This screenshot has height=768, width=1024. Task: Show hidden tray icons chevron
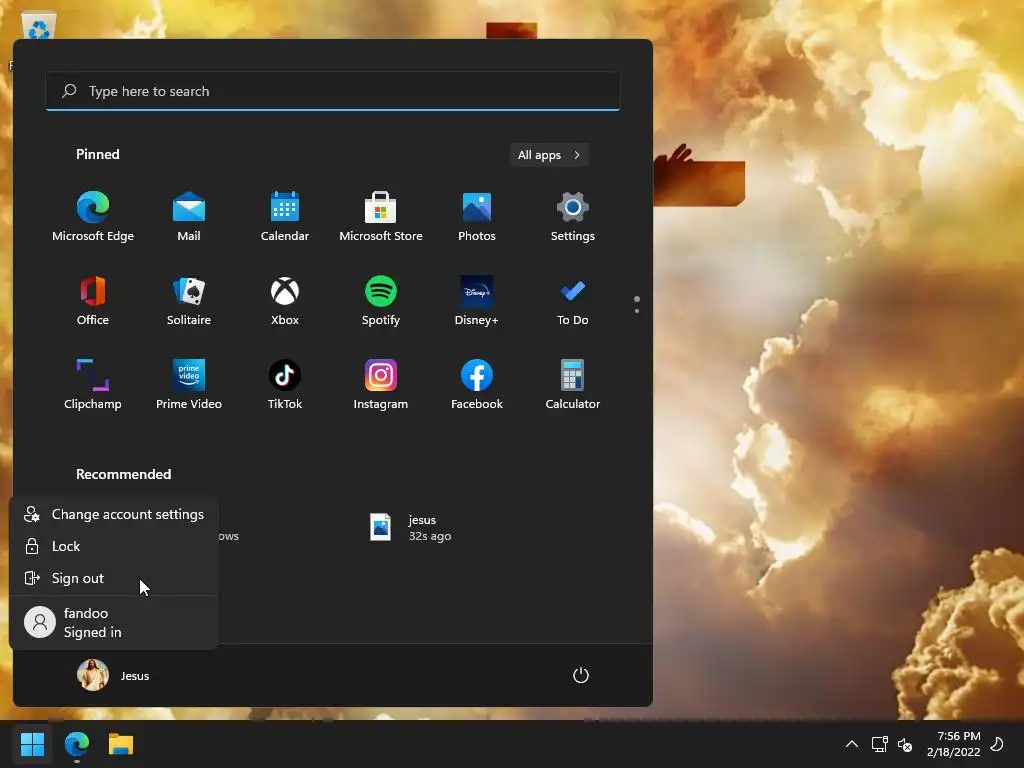(x=852, y=744)
